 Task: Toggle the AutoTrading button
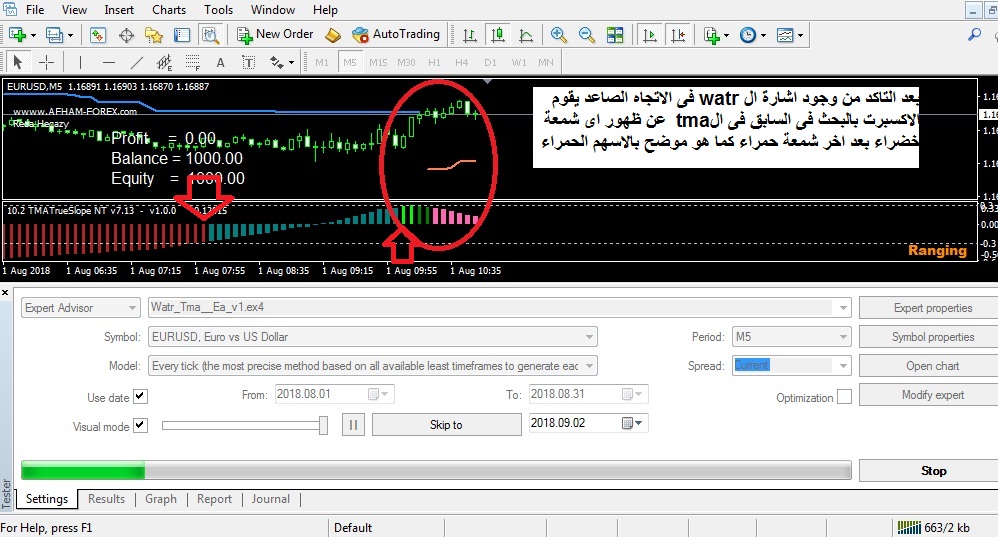point(396,34)
